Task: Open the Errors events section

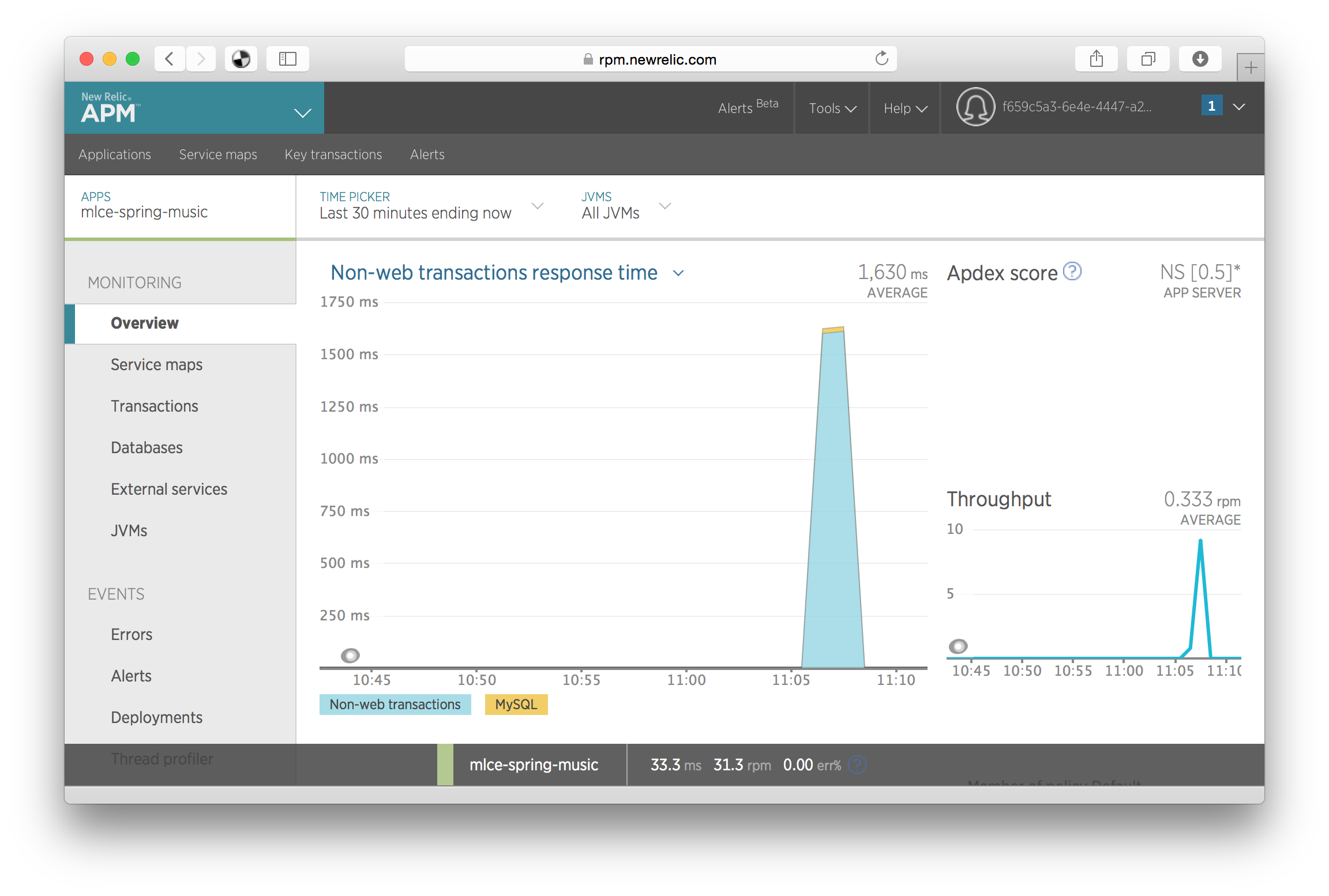Action: click(x=131, y=634)
